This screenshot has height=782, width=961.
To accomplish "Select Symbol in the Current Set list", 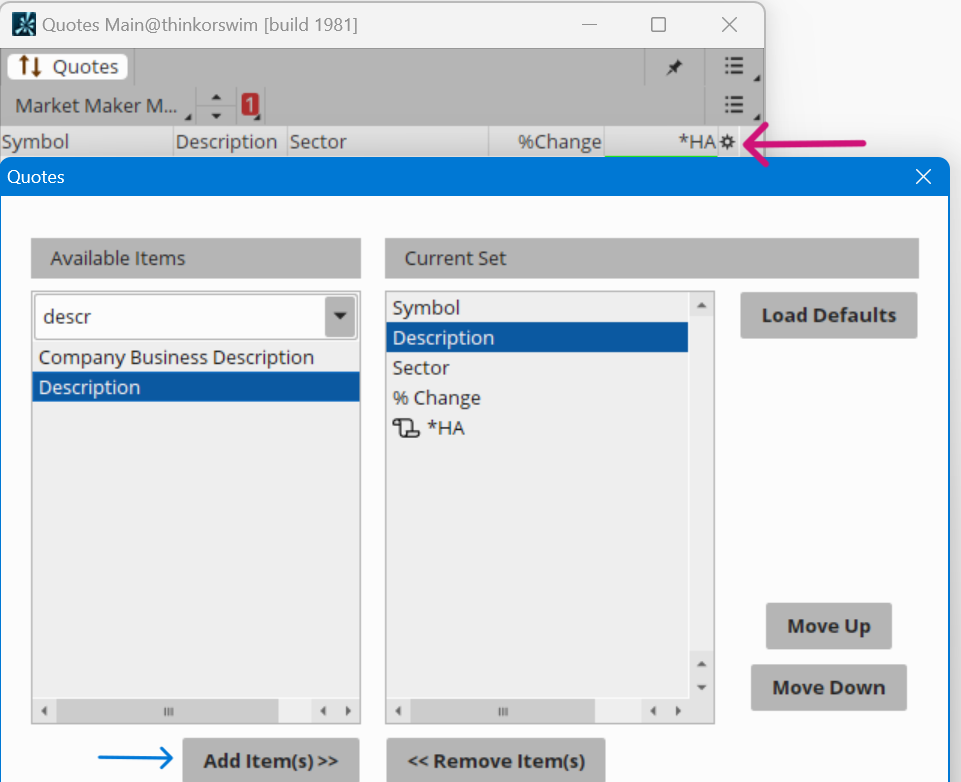I will coord(537,308).
